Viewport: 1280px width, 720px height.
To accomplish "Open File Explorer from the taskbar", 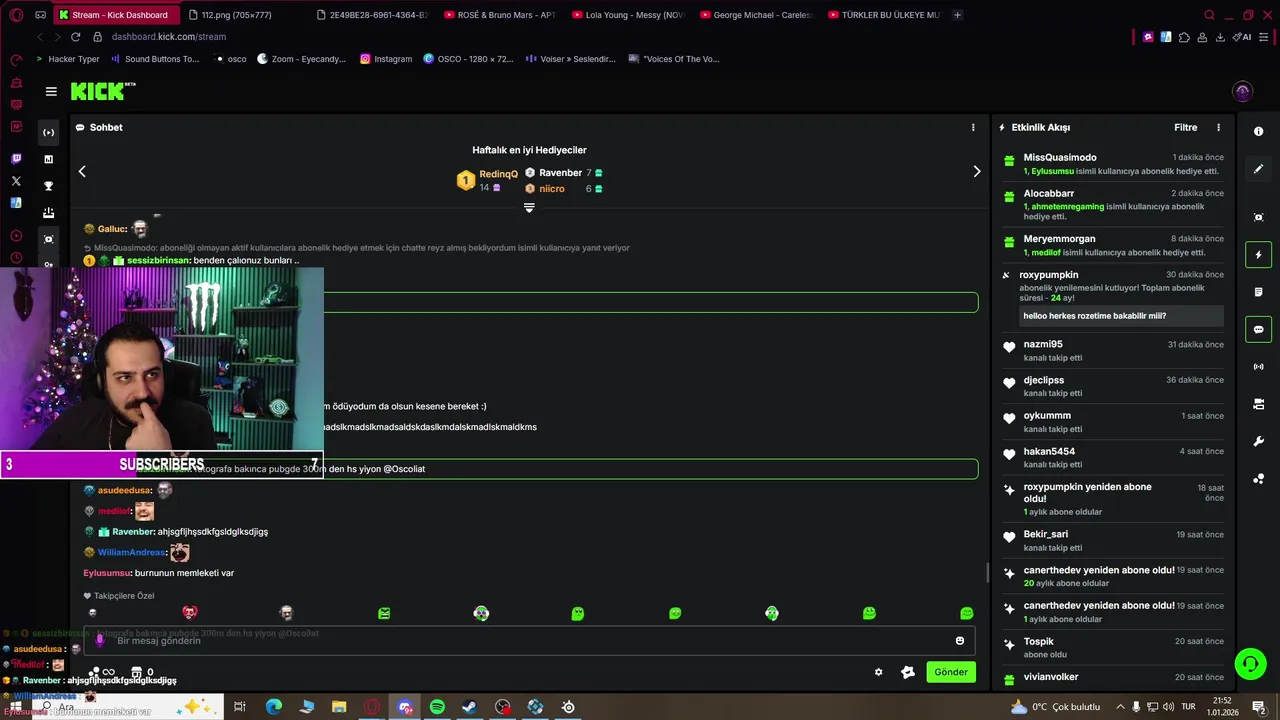I will click(x=339, y=707).
